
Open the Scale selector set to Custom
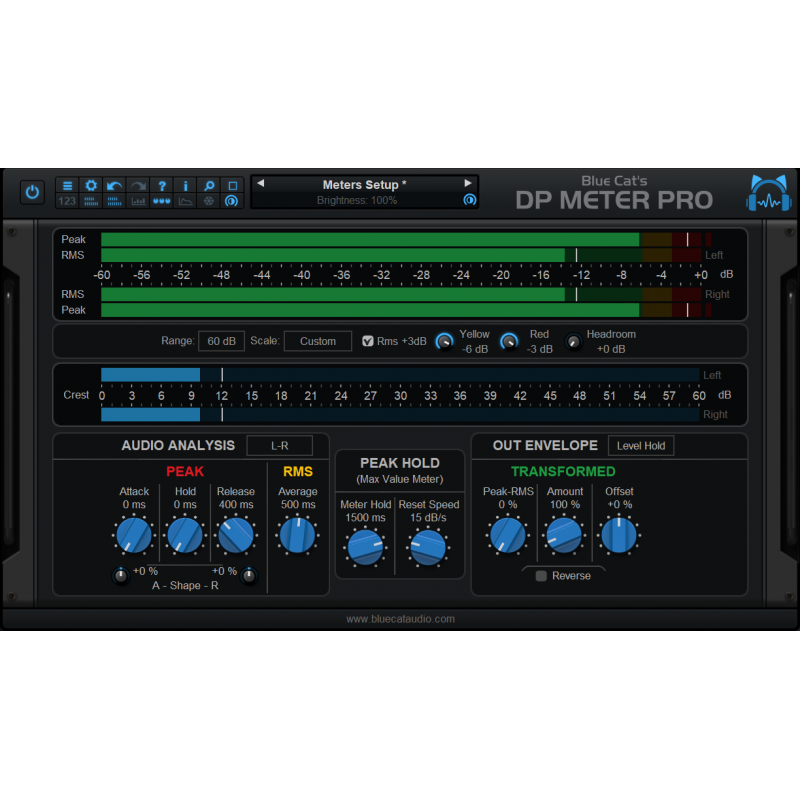tap(318, 340)
